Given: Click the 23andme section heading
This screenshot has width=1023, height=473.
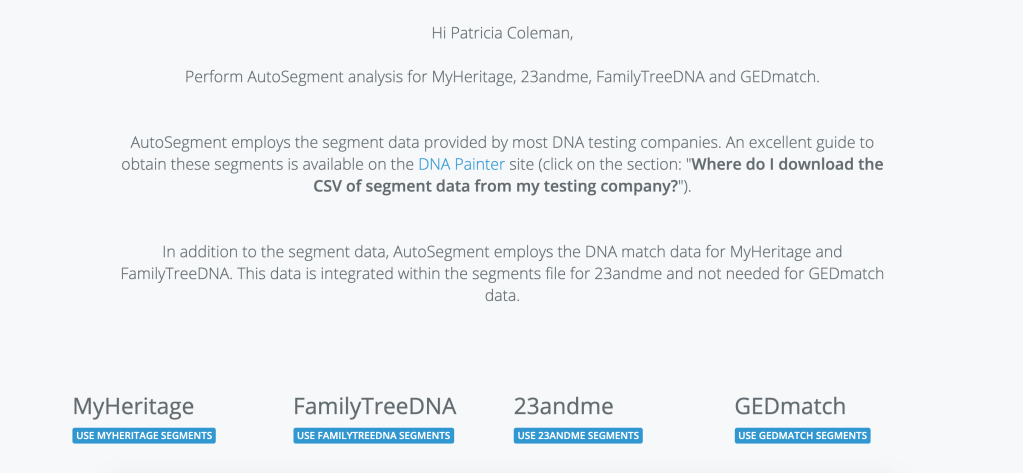Looking at the screenshot, I should (x=563, y=406).
